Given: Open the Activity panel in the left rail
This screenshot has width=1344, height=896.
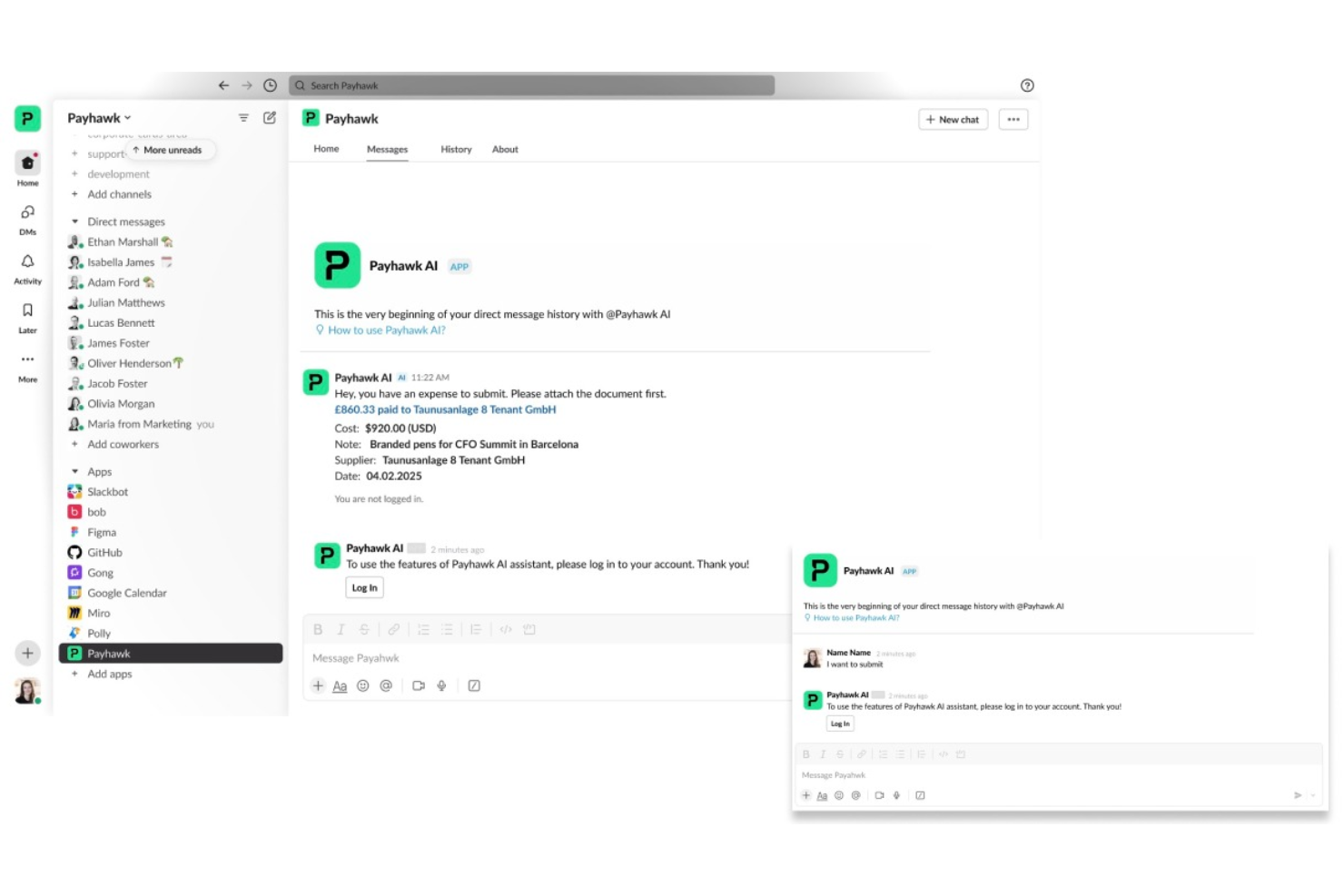Looking at the screenshot, I should tap(27, 268).
